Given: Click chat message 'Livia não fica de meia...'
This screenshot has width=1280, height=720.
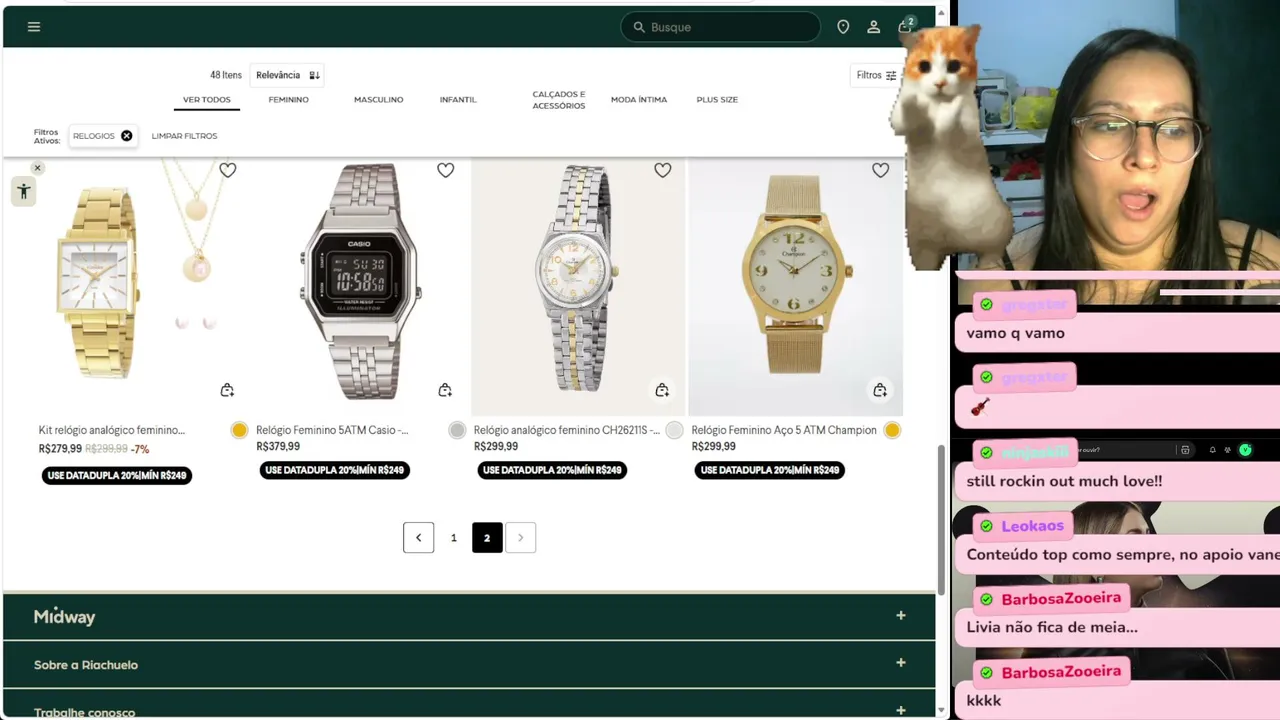Looking at the screenshot, I should pos(1052,627).
